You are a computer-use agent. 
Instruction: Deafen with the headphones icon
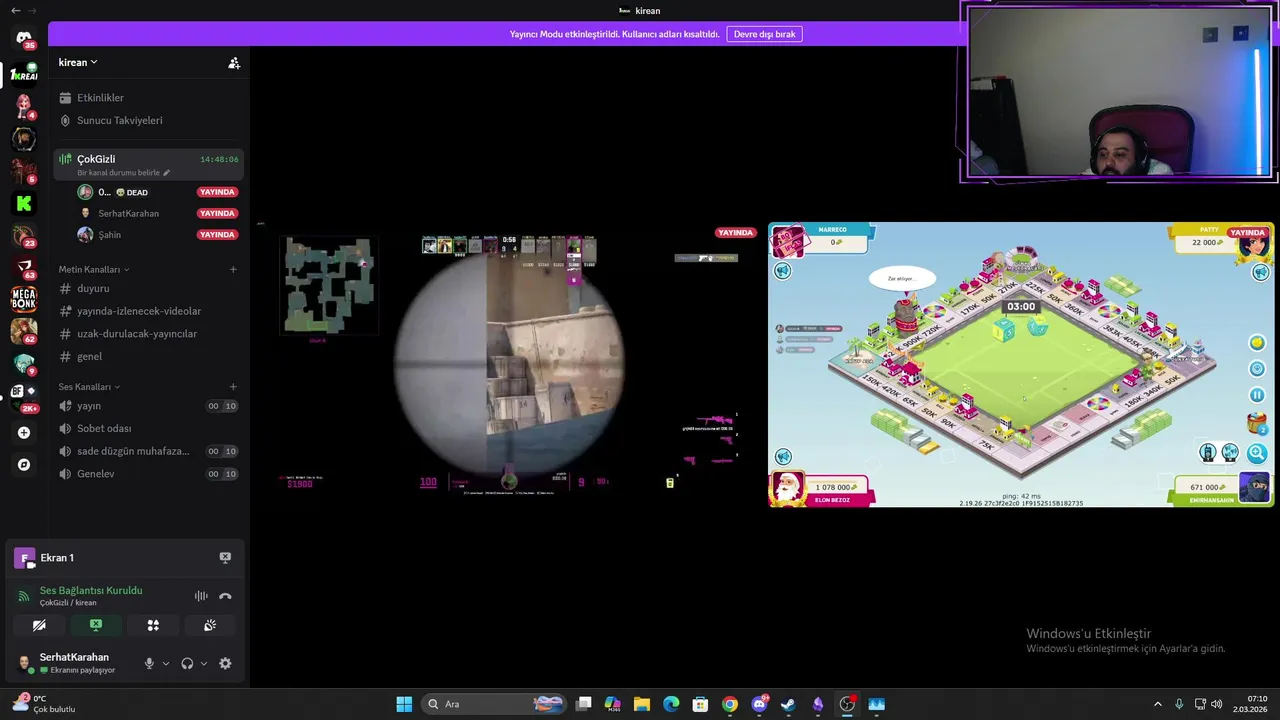(x=187, y=663)
